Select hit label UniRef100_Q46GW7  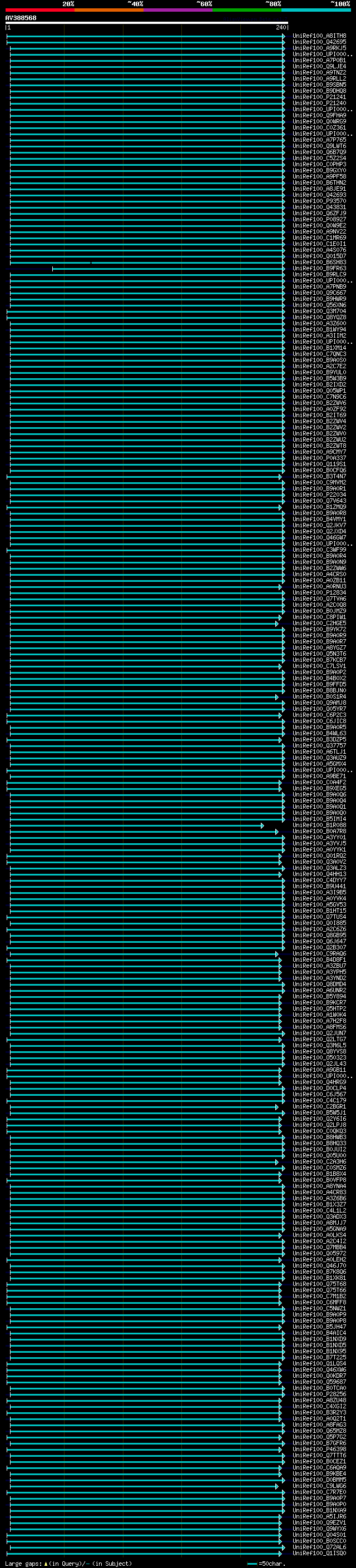pos(319,537)
